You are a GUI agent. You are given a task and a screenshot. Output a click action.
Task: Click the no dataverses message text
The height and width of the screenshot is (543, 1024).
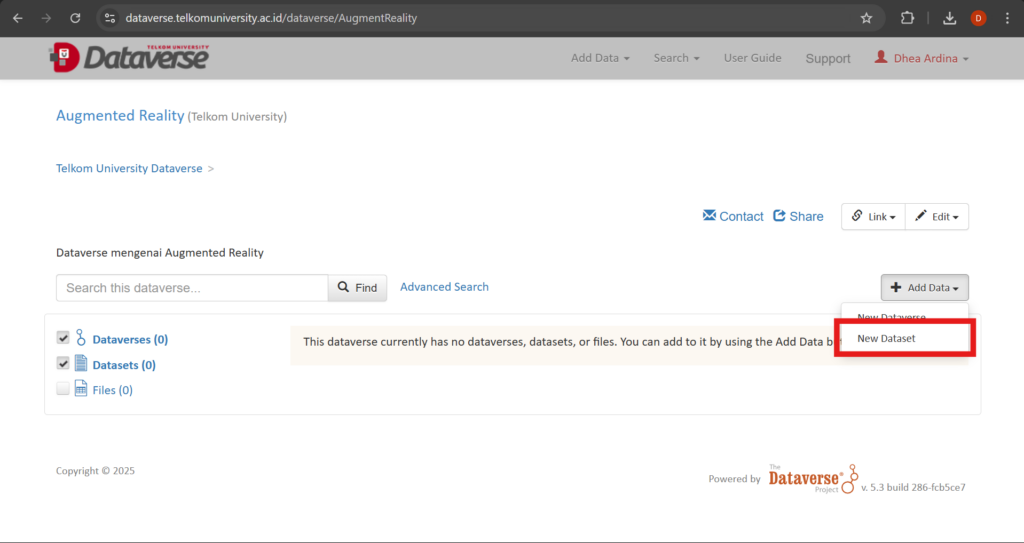568,342
